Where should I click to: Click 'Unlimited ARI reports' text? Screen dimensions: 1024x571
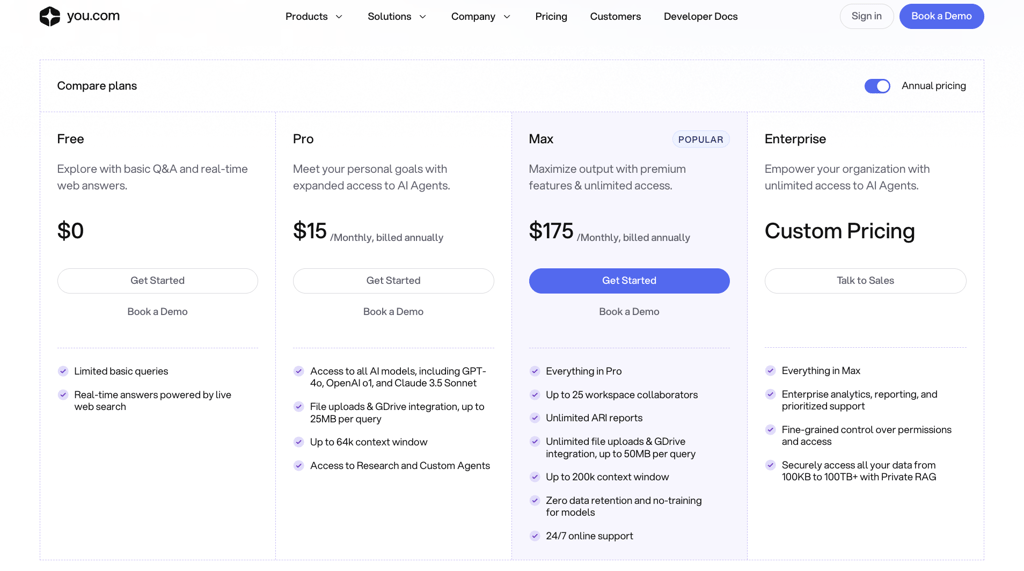[594, 418]
